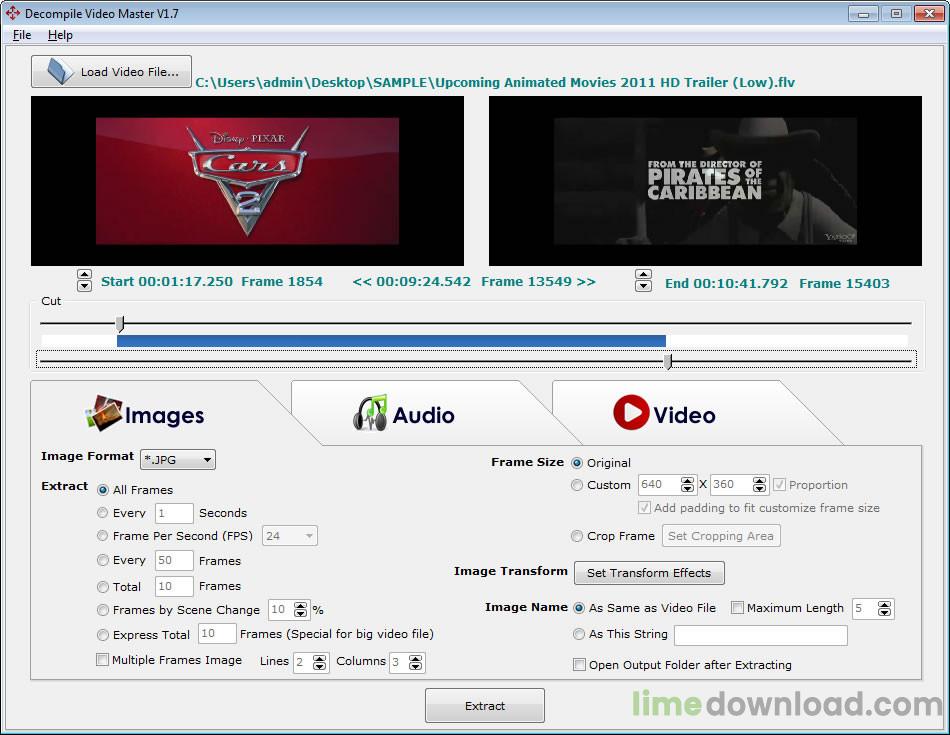Click the Load Video File book icon
The width and height of the screenshot is (950, 735).
[58, 72]
